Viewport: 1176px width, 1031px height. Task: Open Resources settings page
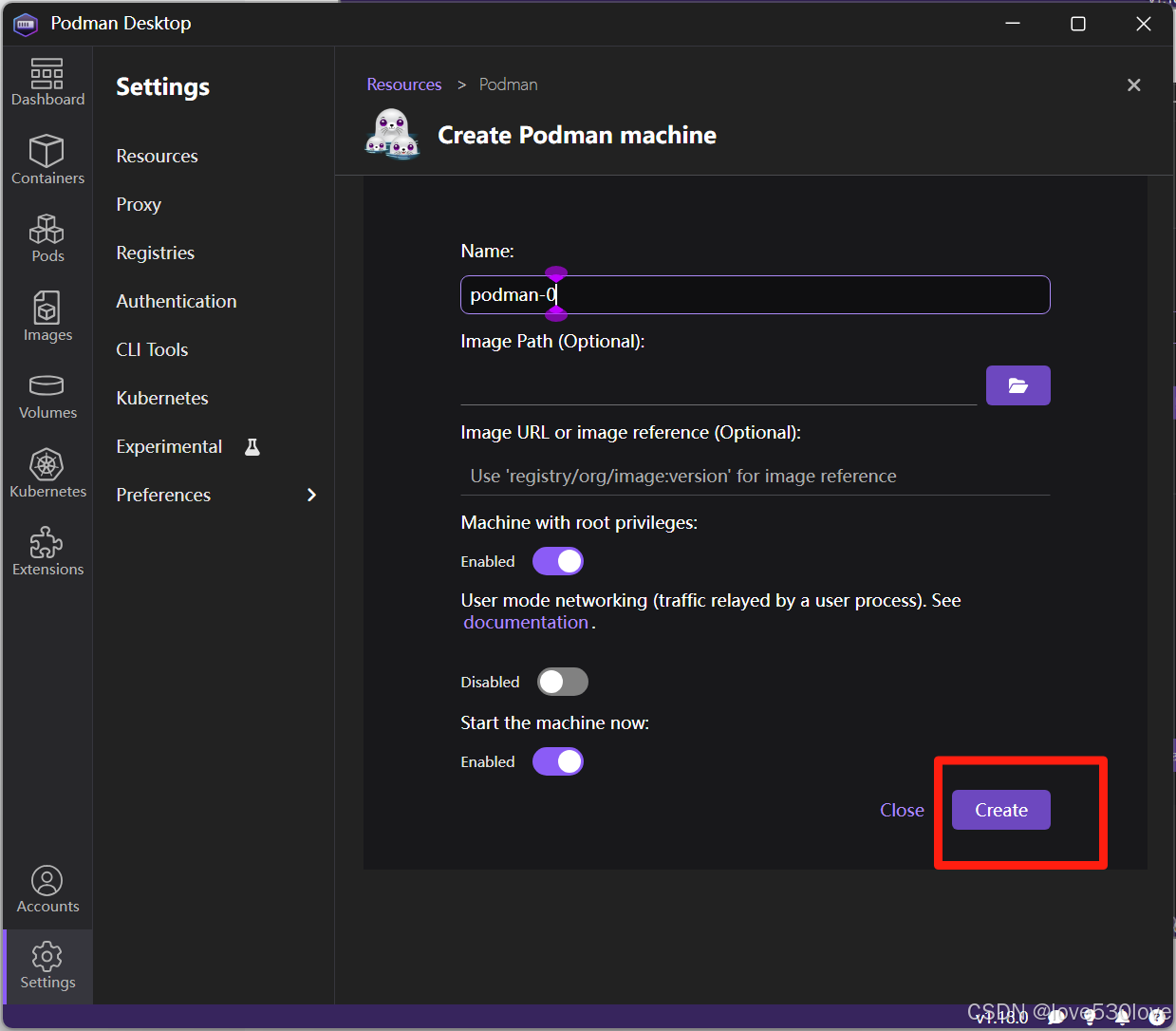click(158, 156)
